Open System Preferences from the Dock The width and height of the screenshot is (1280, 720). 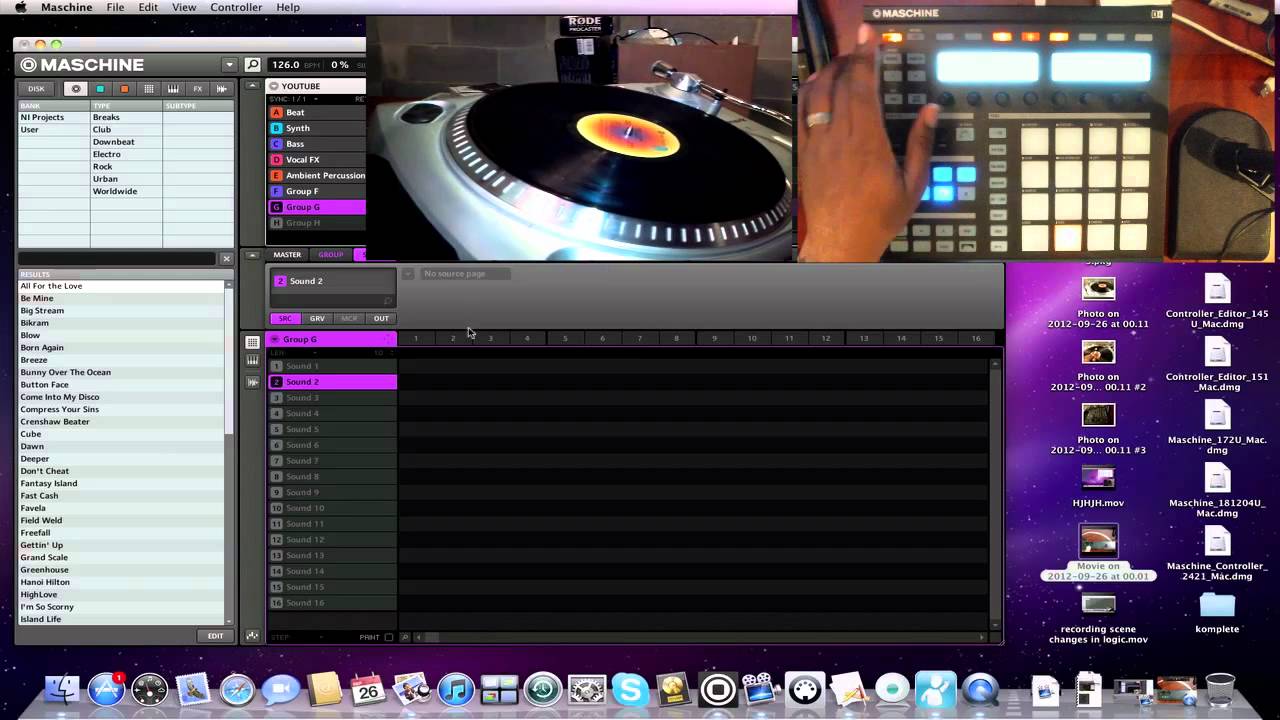[587, 689]
